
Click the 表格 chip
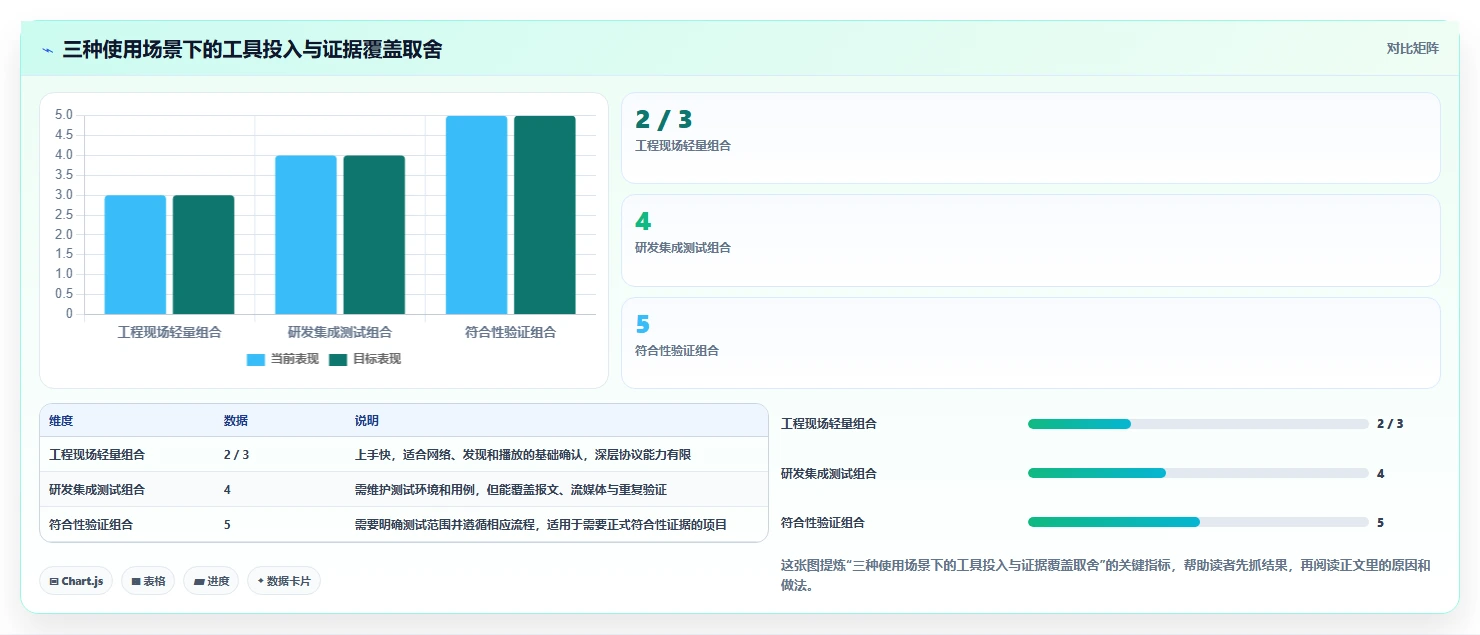point(148,581)
